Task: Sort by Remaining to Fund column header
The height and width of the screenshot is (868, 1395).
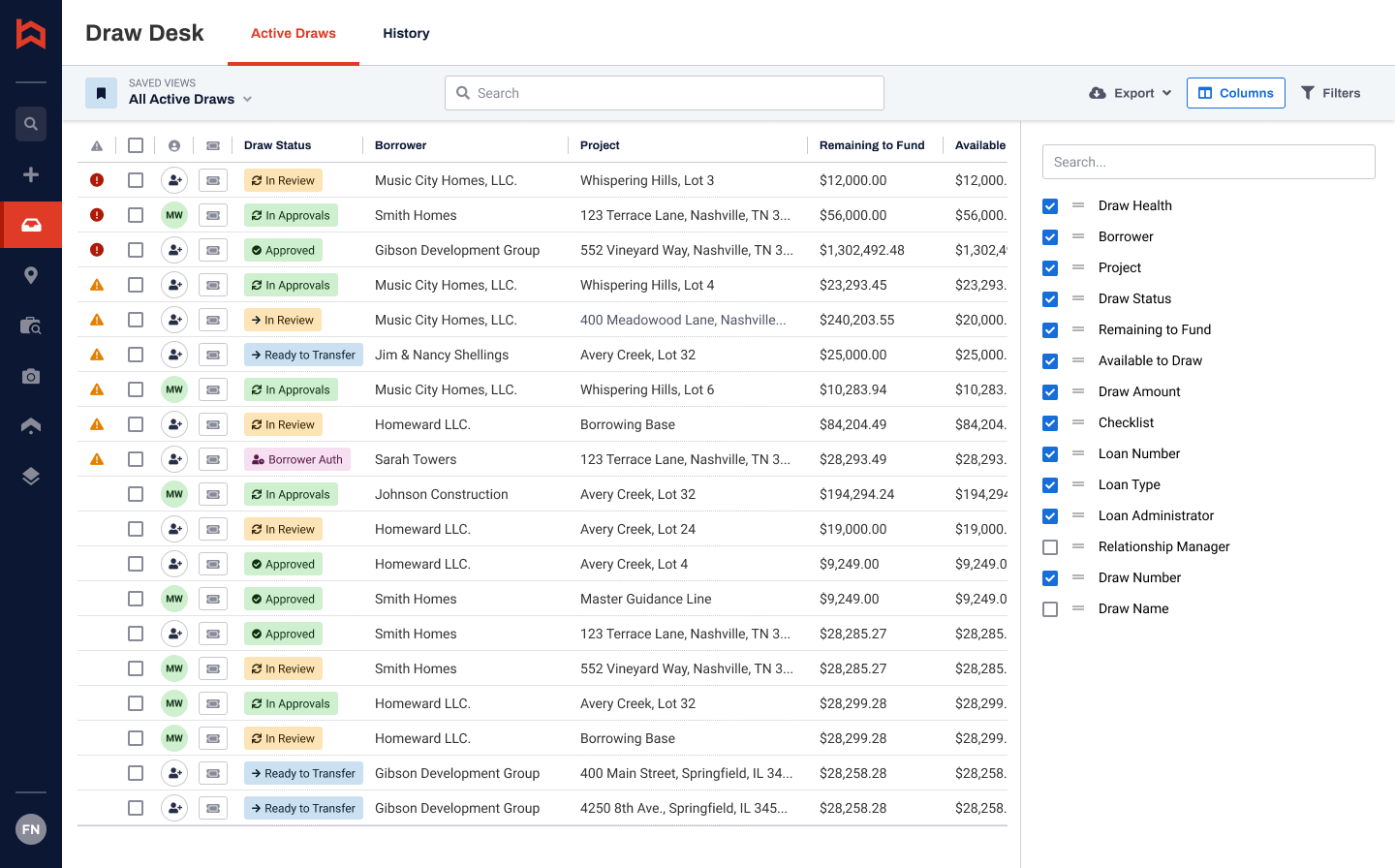Action: 872,145
